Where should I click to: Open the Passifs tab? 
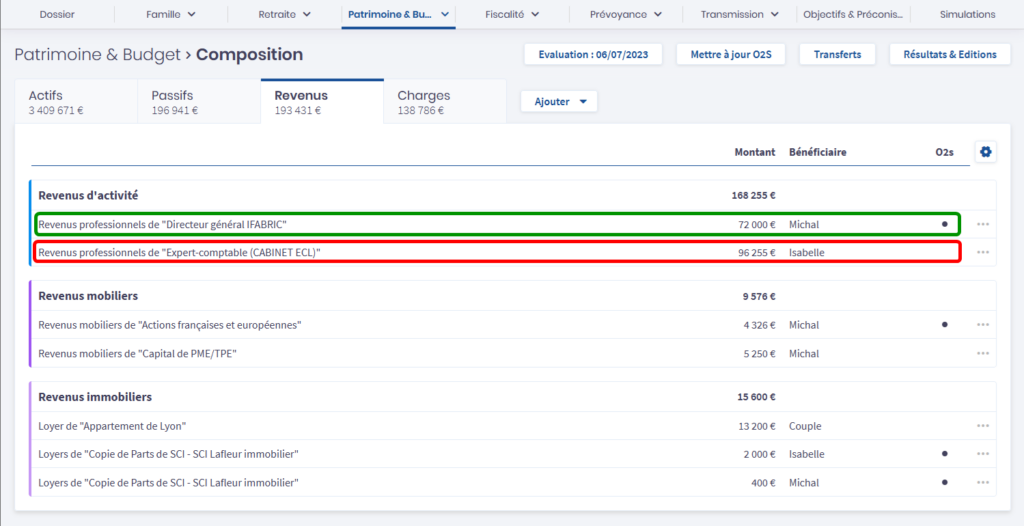tap(198, 102)
